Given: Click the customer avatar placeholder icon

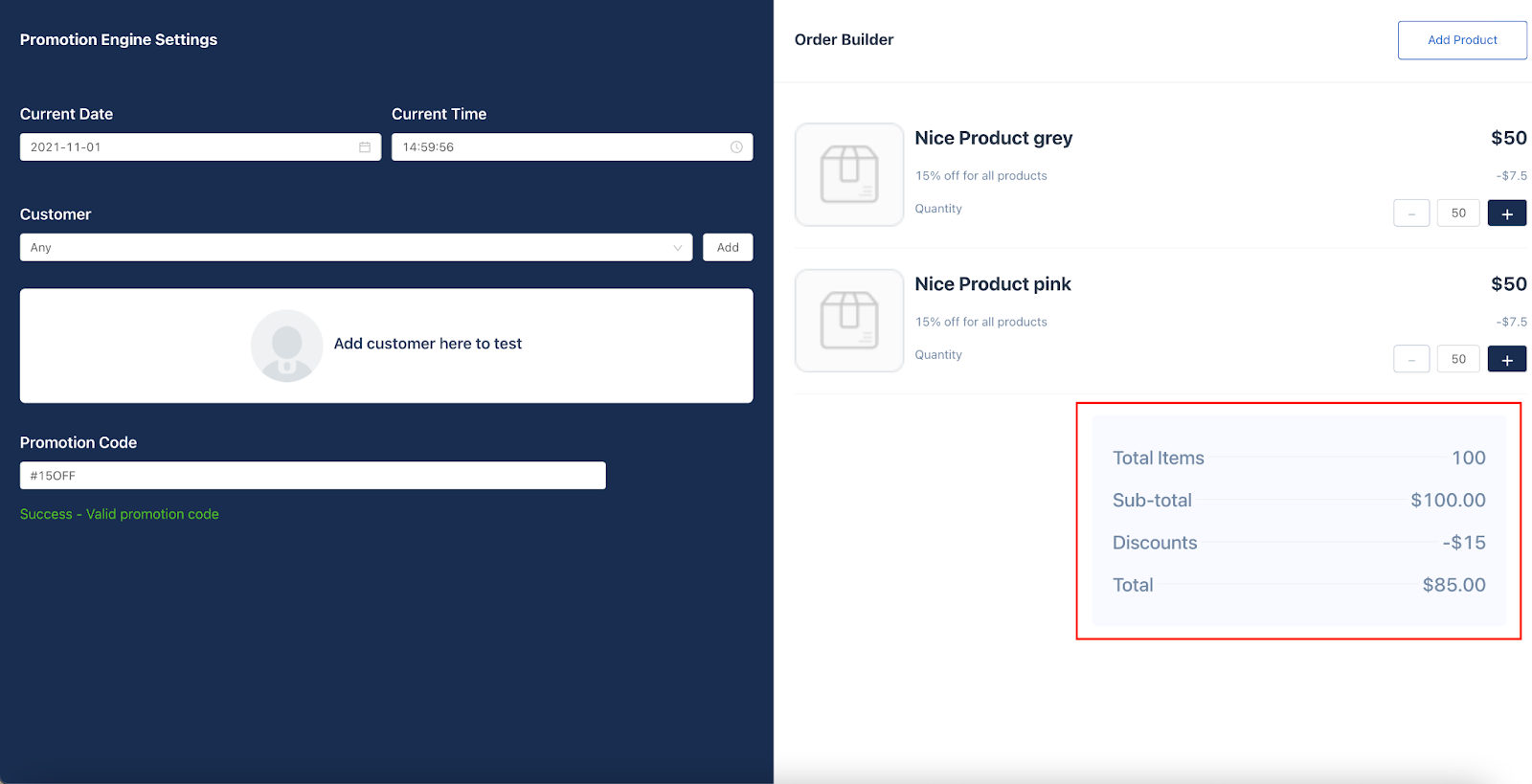Looking at the screenshot, I should point(286,346).
